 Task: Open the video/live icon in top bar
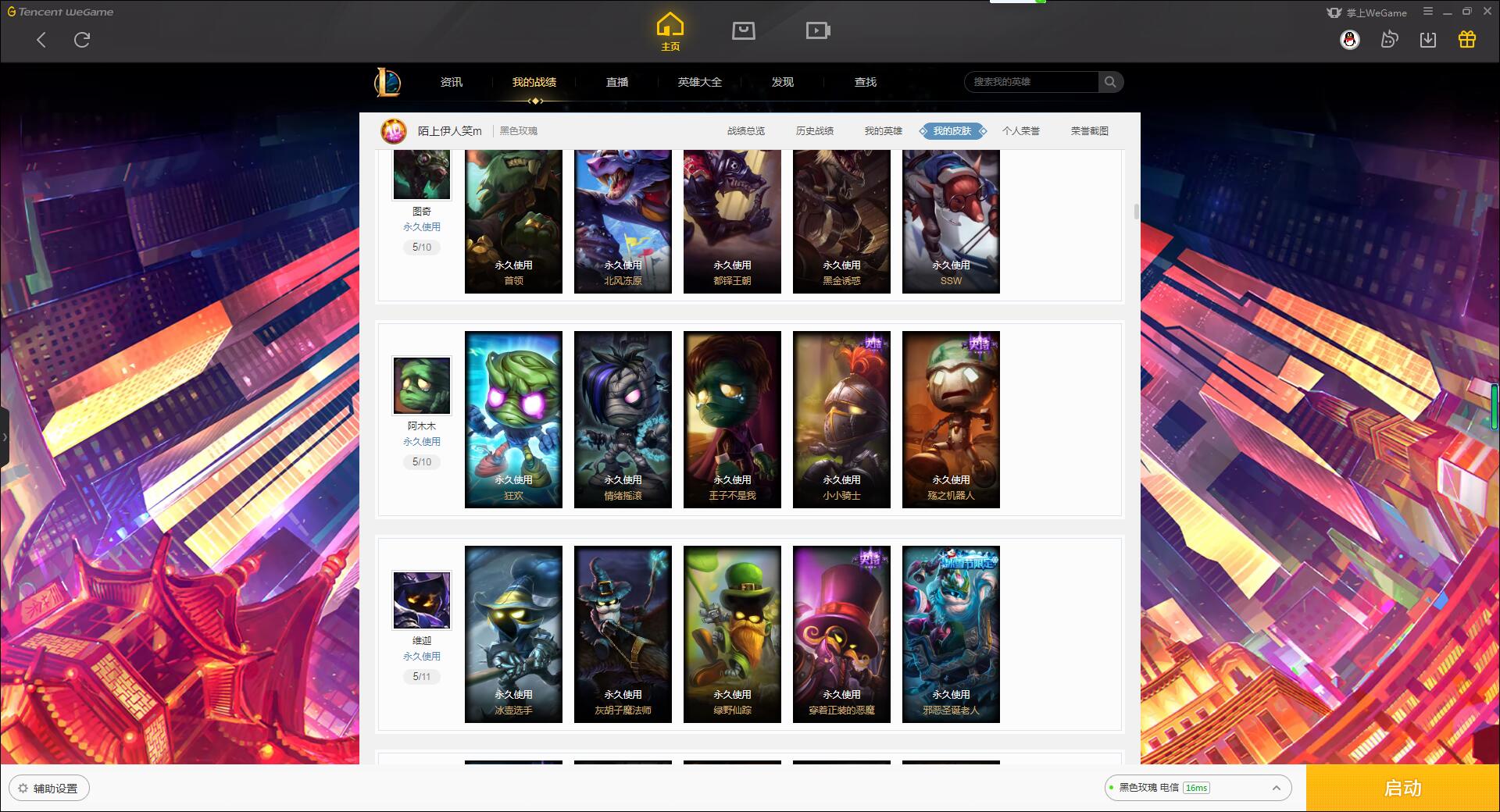818,30
